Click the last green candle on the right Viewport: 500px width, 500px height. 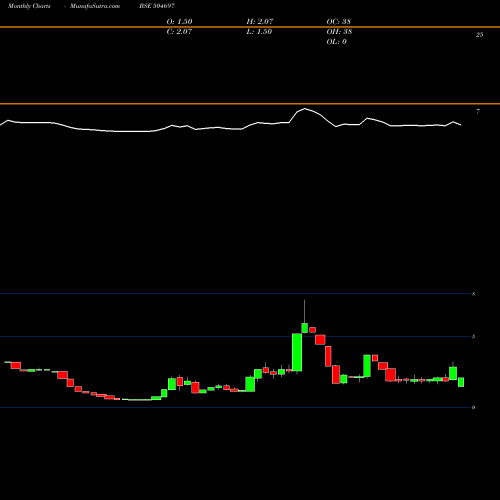pyautogui.click(x=461, y=382)
